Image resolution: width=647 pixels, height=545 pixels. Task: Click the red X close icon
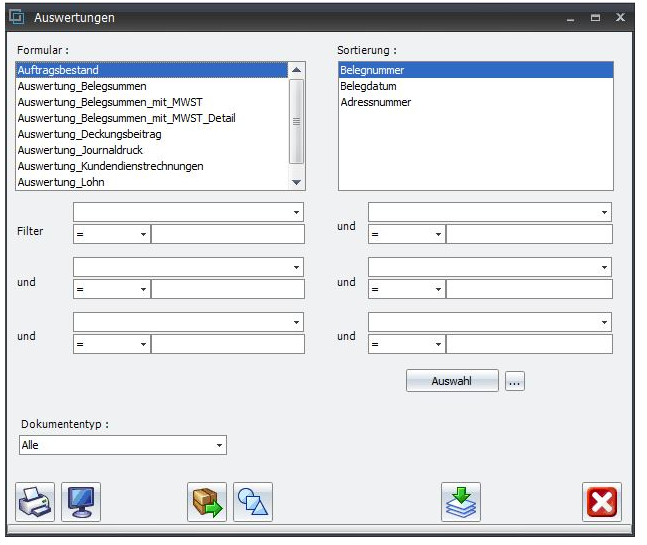point(602,501)
